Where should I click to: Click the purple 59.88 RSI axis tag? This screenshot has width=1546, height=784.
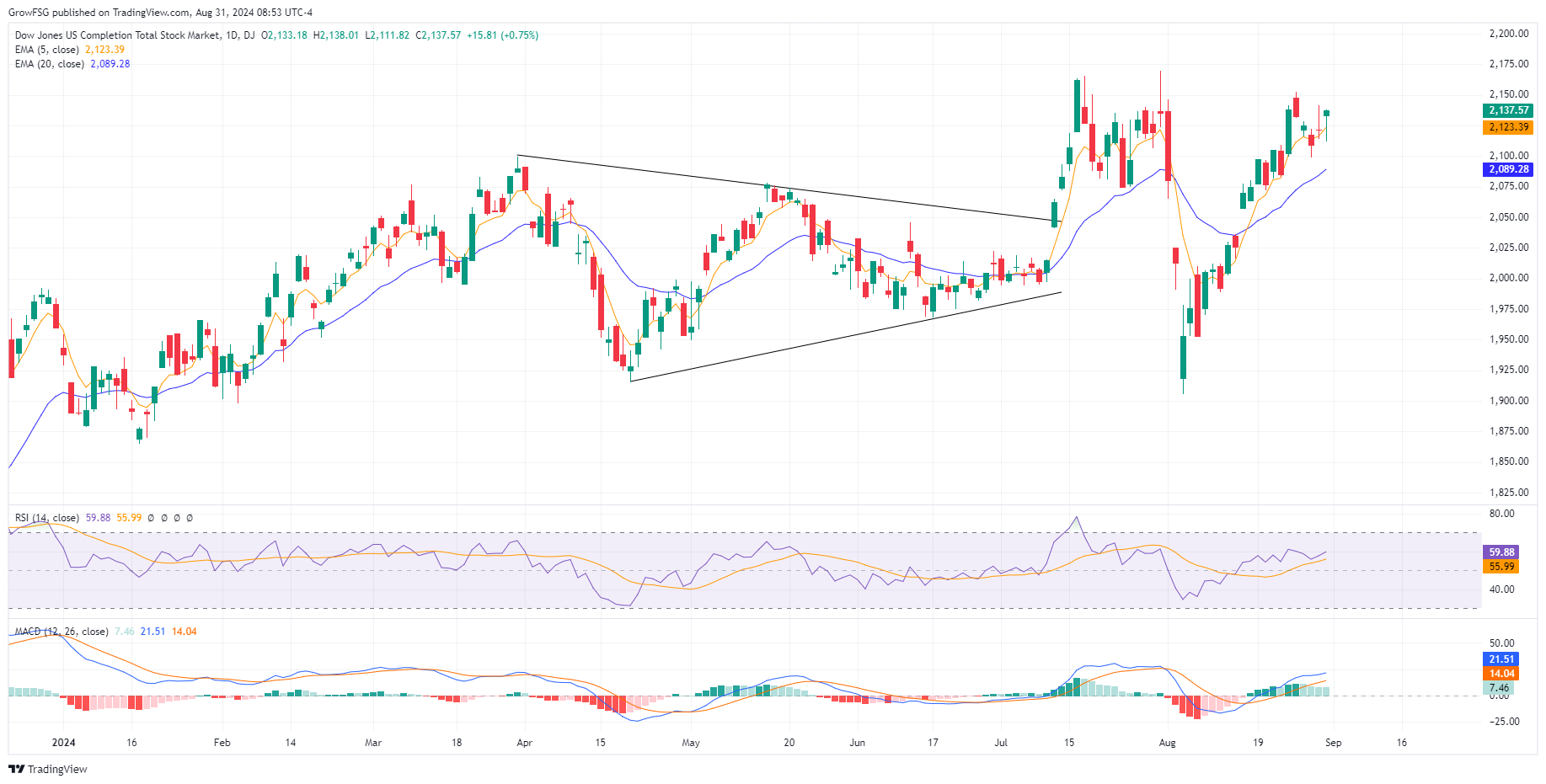[1501, 552]
